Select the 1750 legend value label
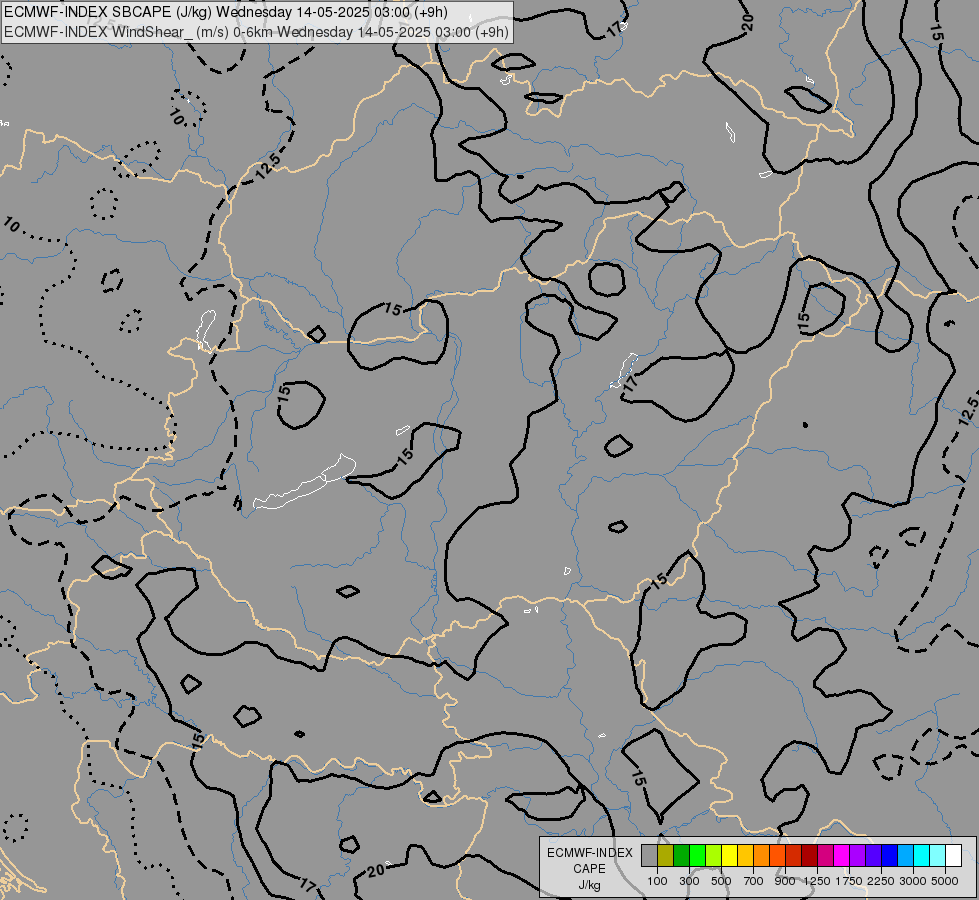Viewport: 979px width, 900px height. (x=849, y=881)
